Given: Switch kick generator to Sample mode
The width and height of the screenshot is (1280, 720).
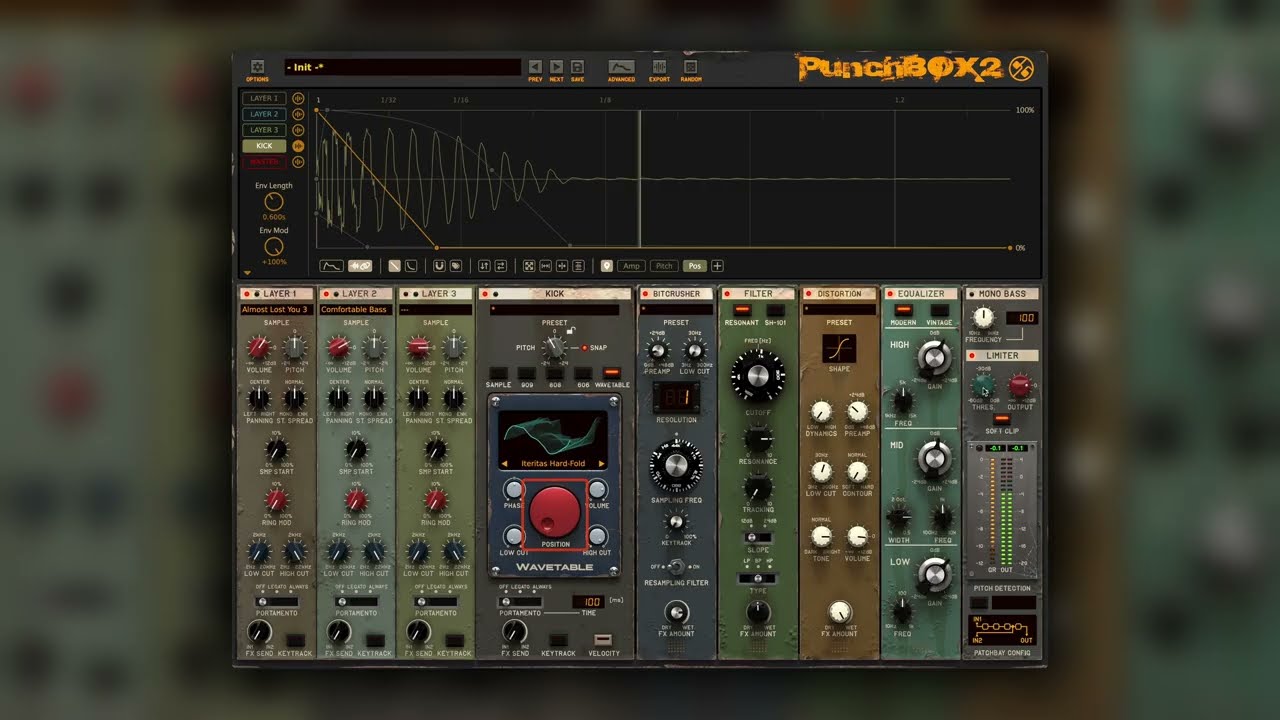Looking at the screenshot, I should point(498,373).
